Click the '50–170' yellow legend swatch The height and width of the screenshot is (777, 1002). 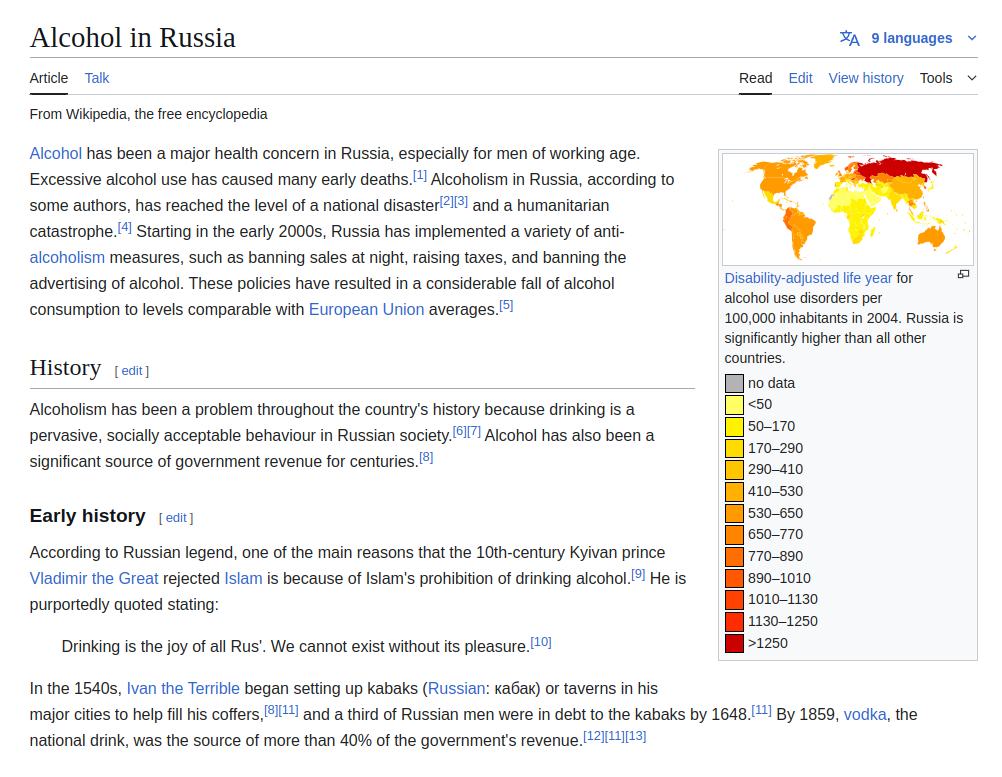[x=734, y=426]
